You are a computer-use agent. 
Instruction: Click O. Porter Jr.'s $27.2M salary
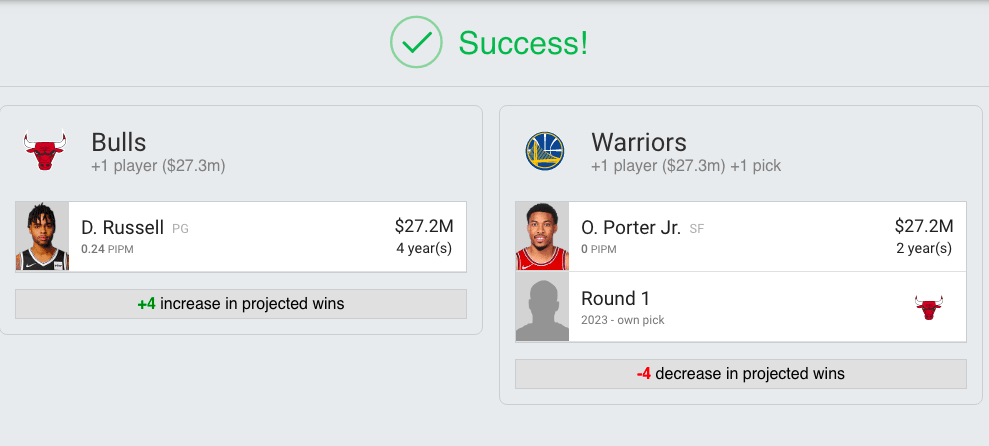924,226
